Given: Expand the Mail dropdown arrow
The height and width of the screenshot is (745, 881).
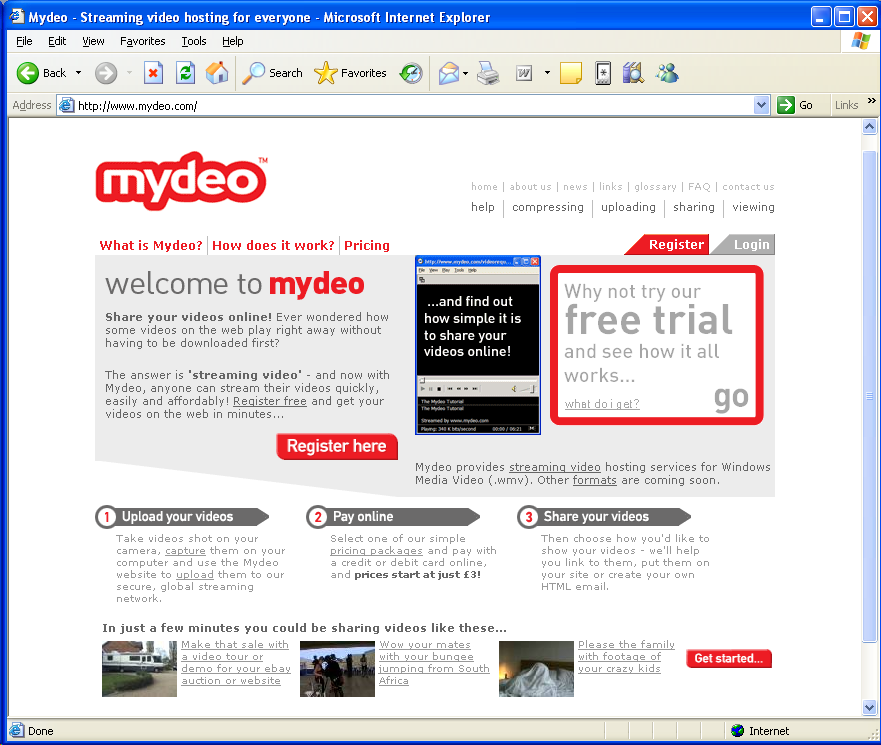Looking at the screenshot, I should 465,73.
